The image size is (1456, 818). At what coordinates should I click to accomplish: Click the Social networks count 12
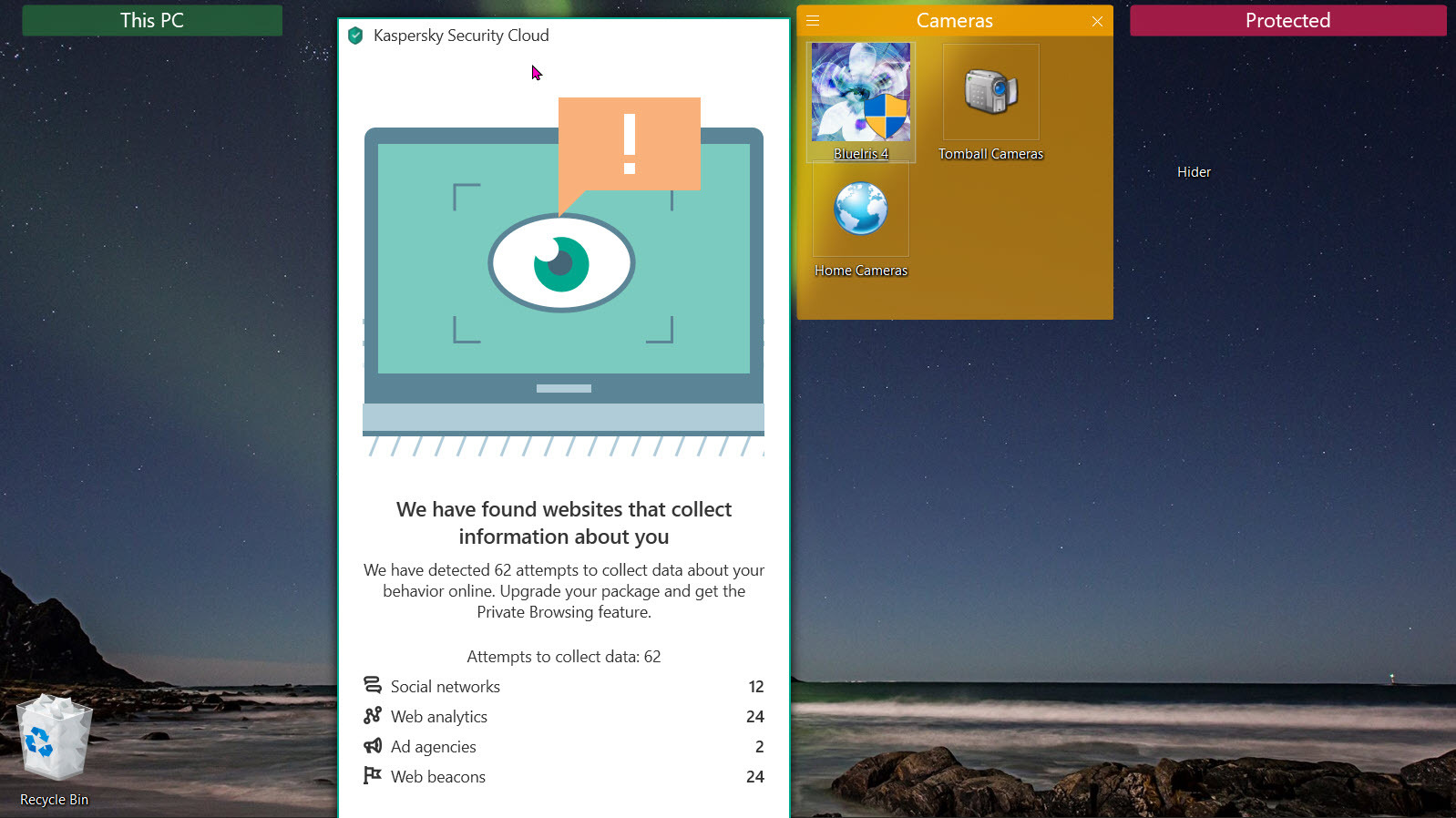756,687
